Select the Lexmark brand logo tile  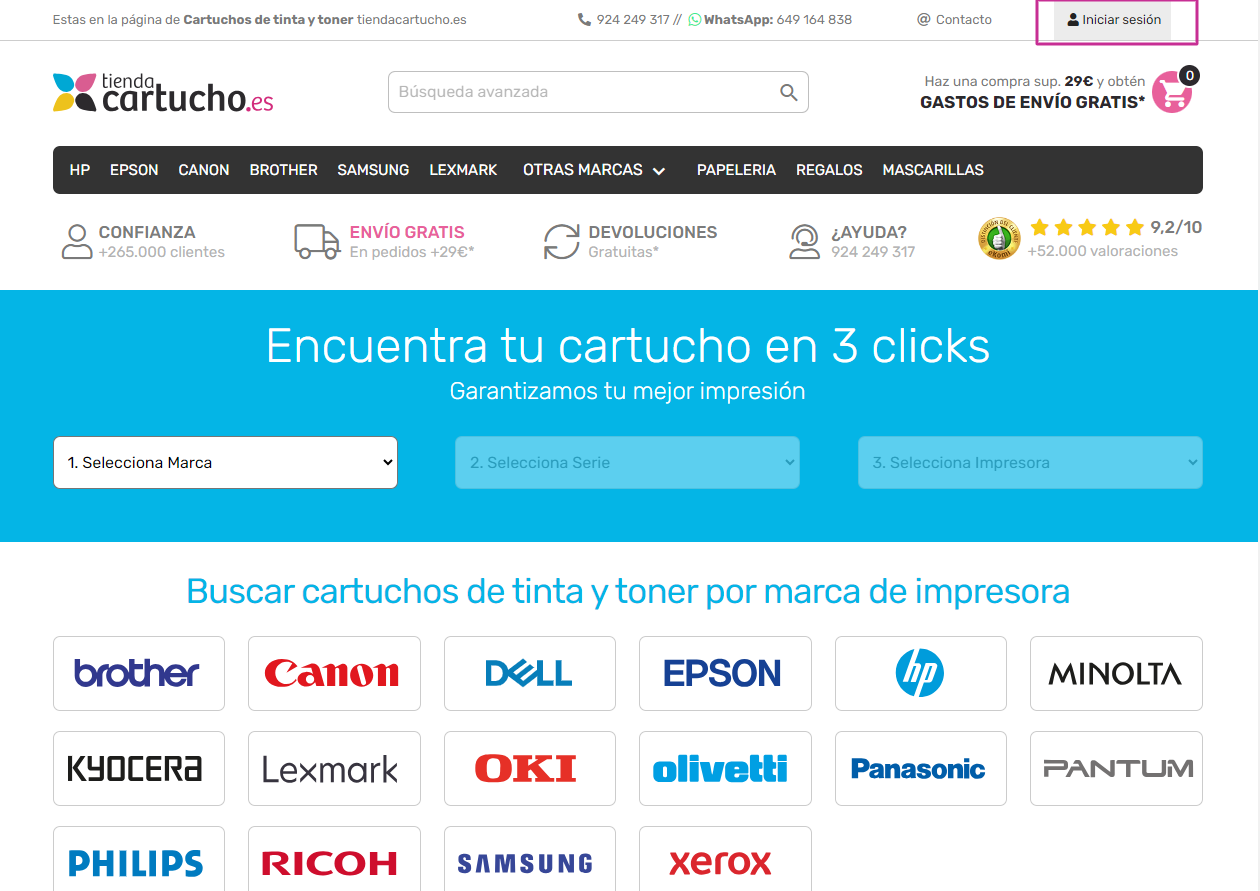pyautogui.click(x=334, y=768)
